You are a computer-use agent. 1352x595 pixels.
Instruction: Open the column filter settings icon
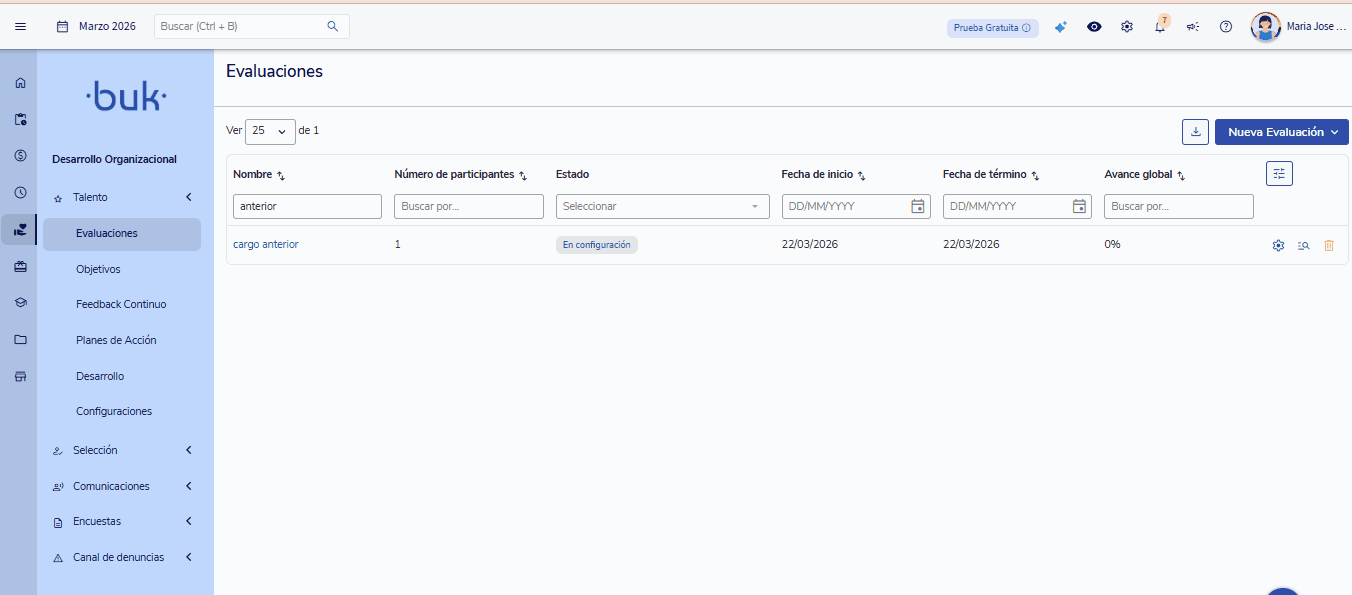(x=1279, y=174)
